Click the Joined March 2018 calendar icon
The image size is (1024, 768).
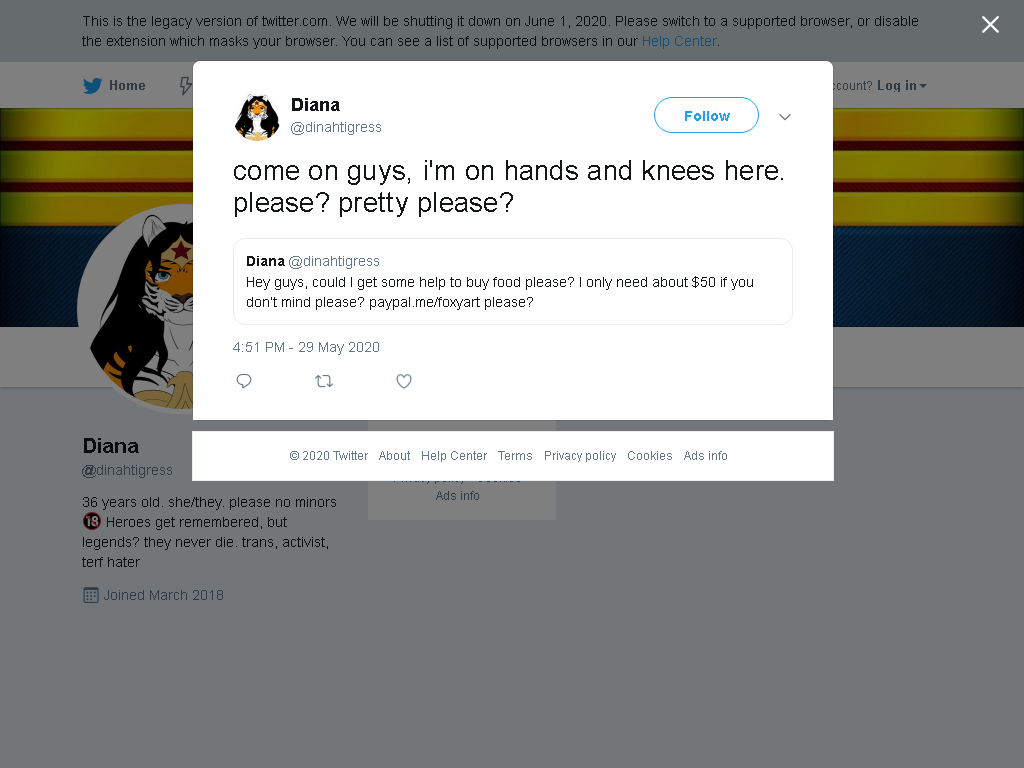pos(91,595)
